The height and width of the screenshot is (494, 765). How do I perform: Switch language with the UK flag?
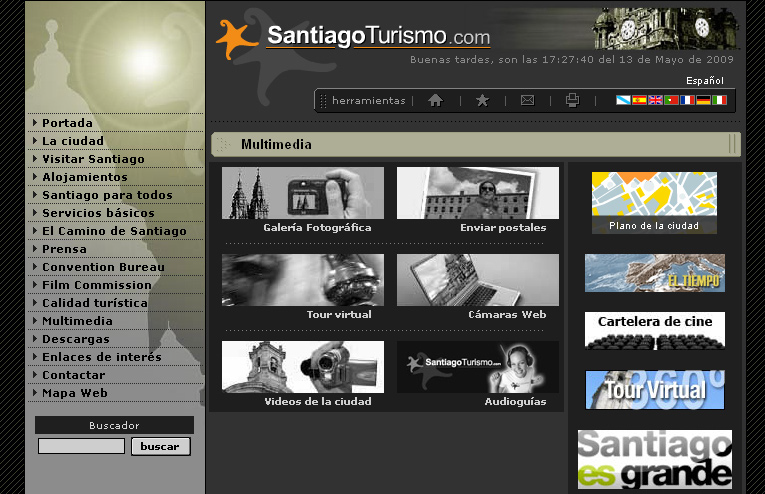point(655,100)
